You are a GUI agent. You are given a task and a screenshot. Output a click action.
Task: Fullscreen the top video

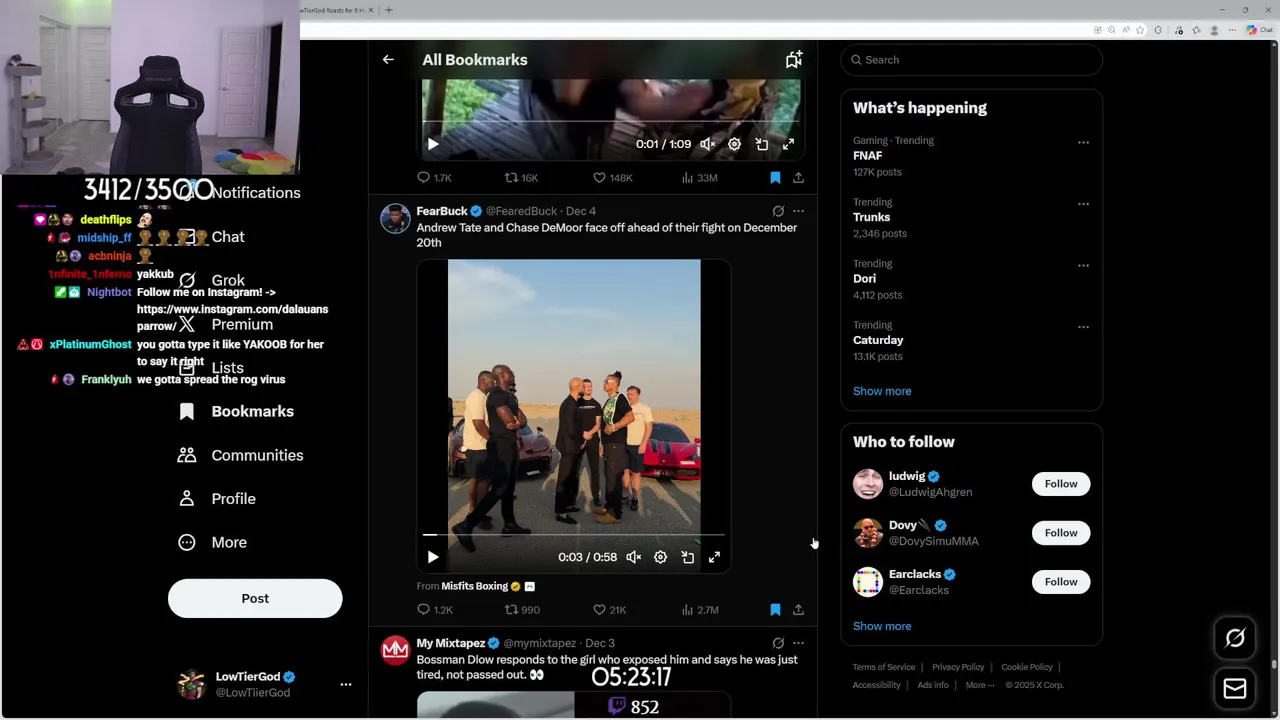coord(788,144)
